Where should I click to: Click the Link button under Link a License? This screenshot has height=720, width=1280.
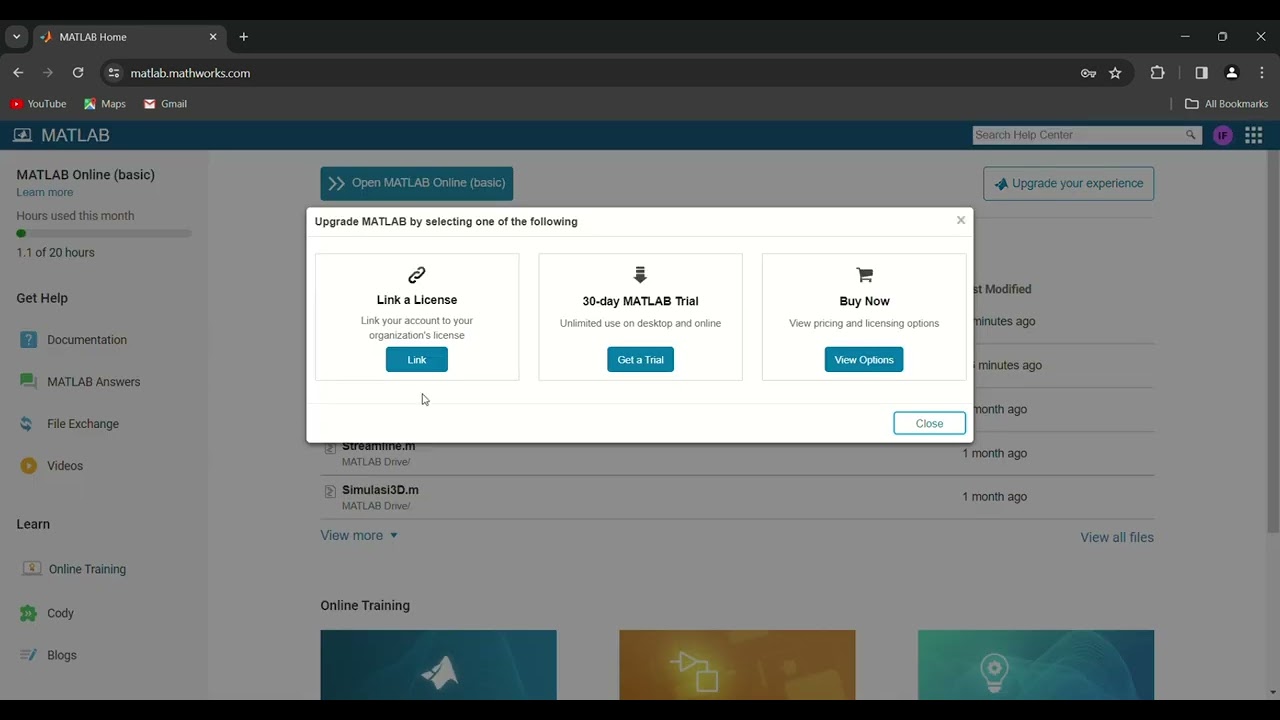click(x=417, y=360)
